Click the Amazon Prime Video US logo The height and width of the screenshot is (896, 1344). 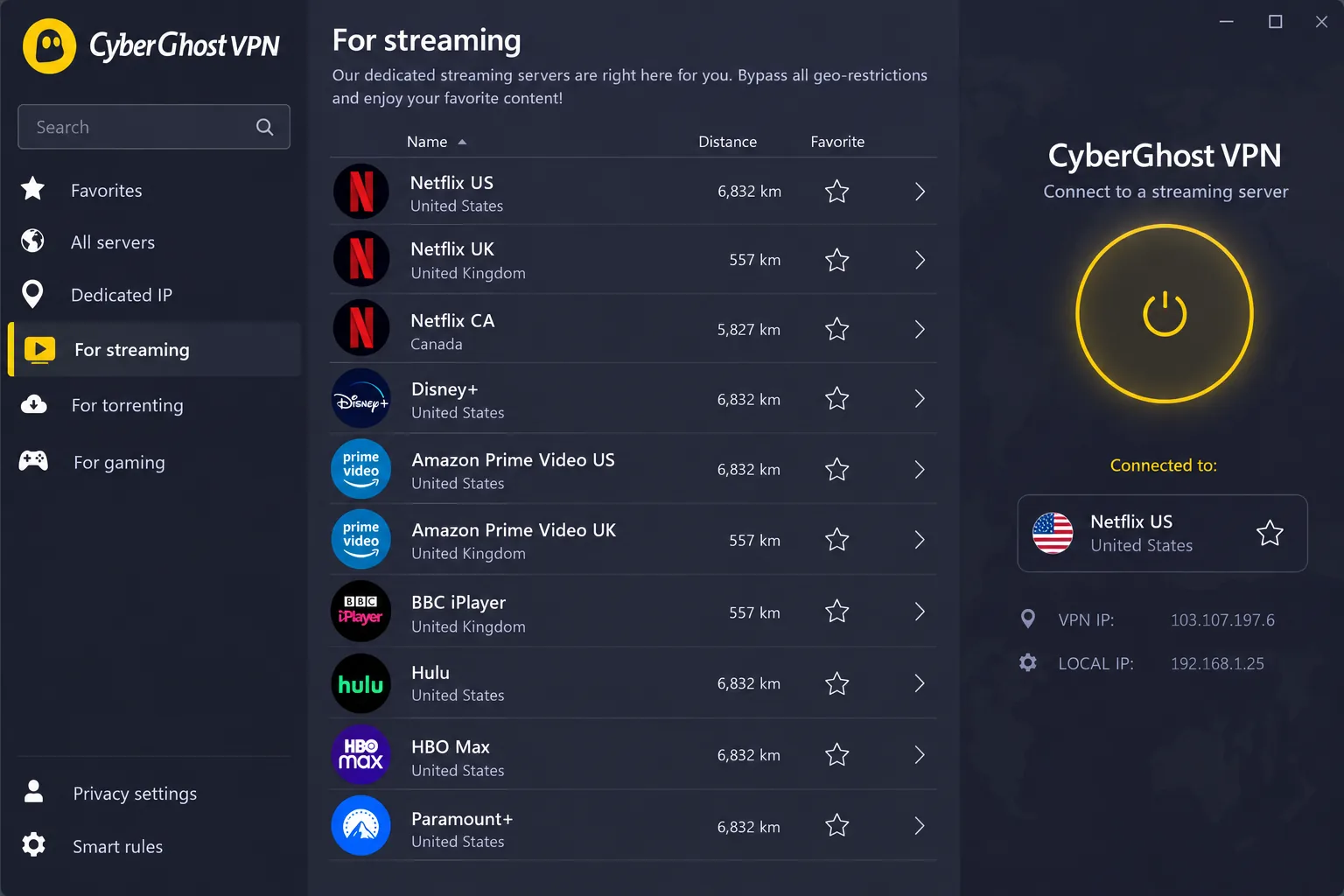point(361,468)
